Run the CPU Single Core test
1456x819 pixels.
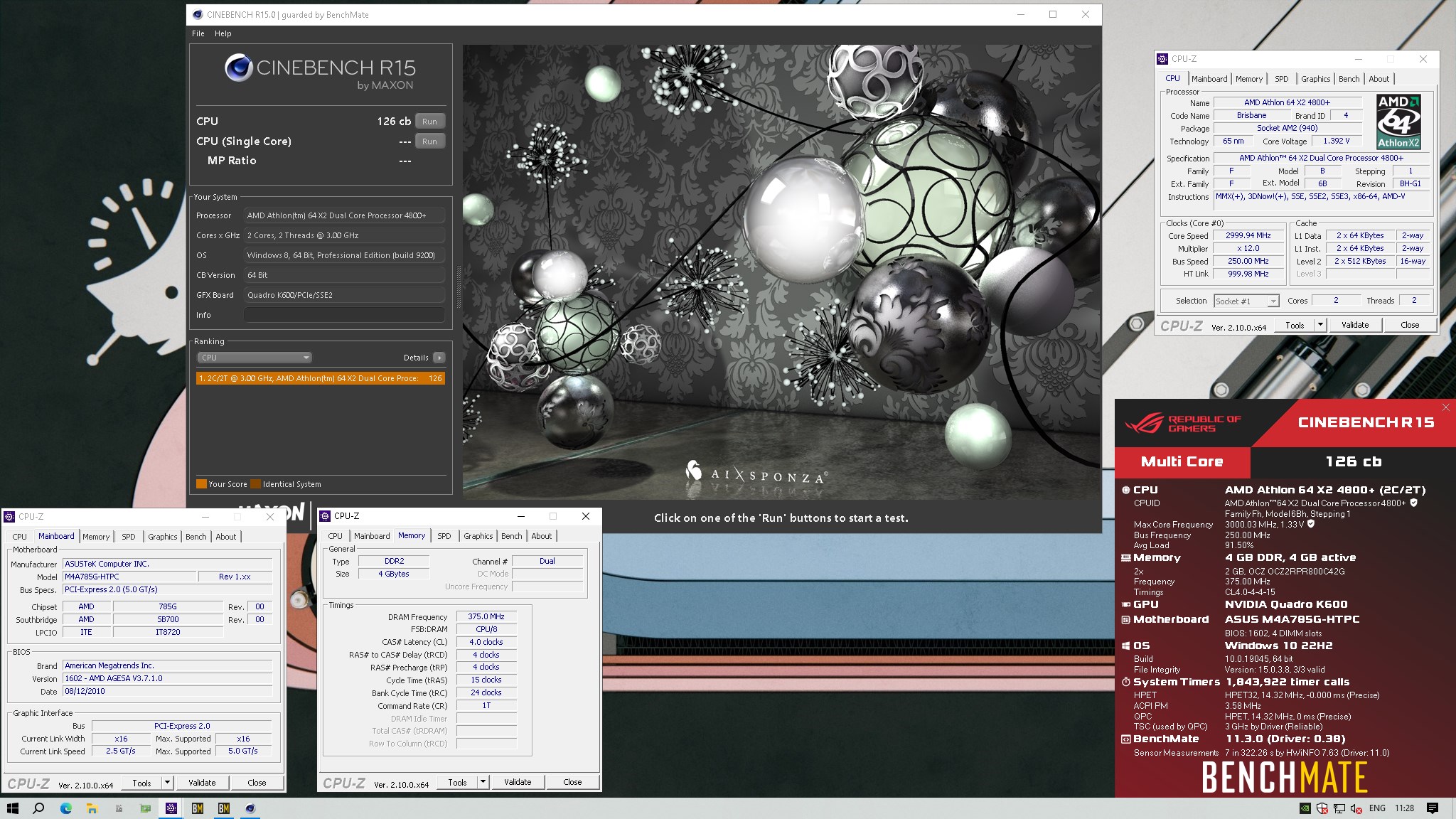429,141
